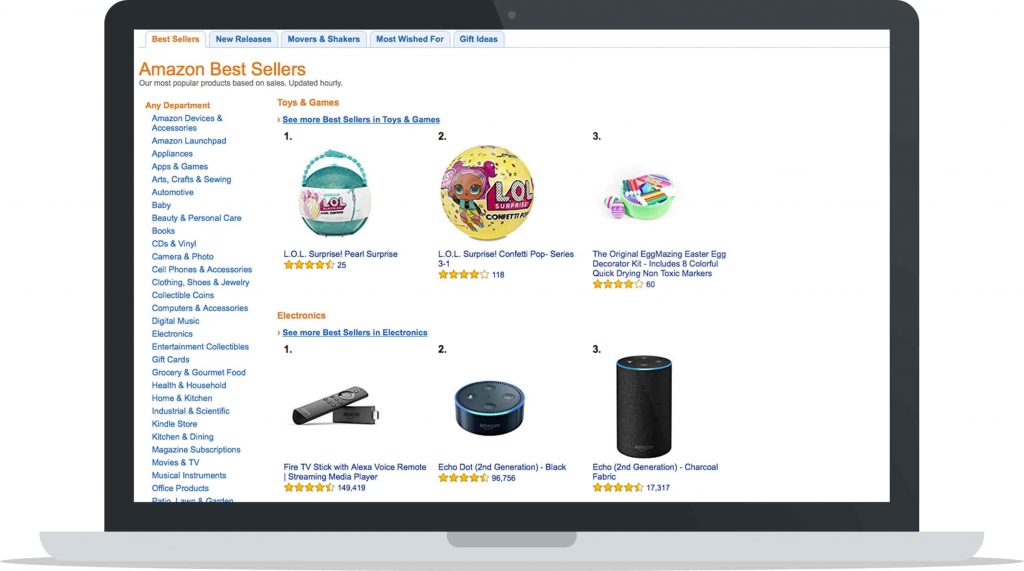Browse the Camera & Photo department
This screenshot has height=571, width=1024.
[x=182, y=257]
